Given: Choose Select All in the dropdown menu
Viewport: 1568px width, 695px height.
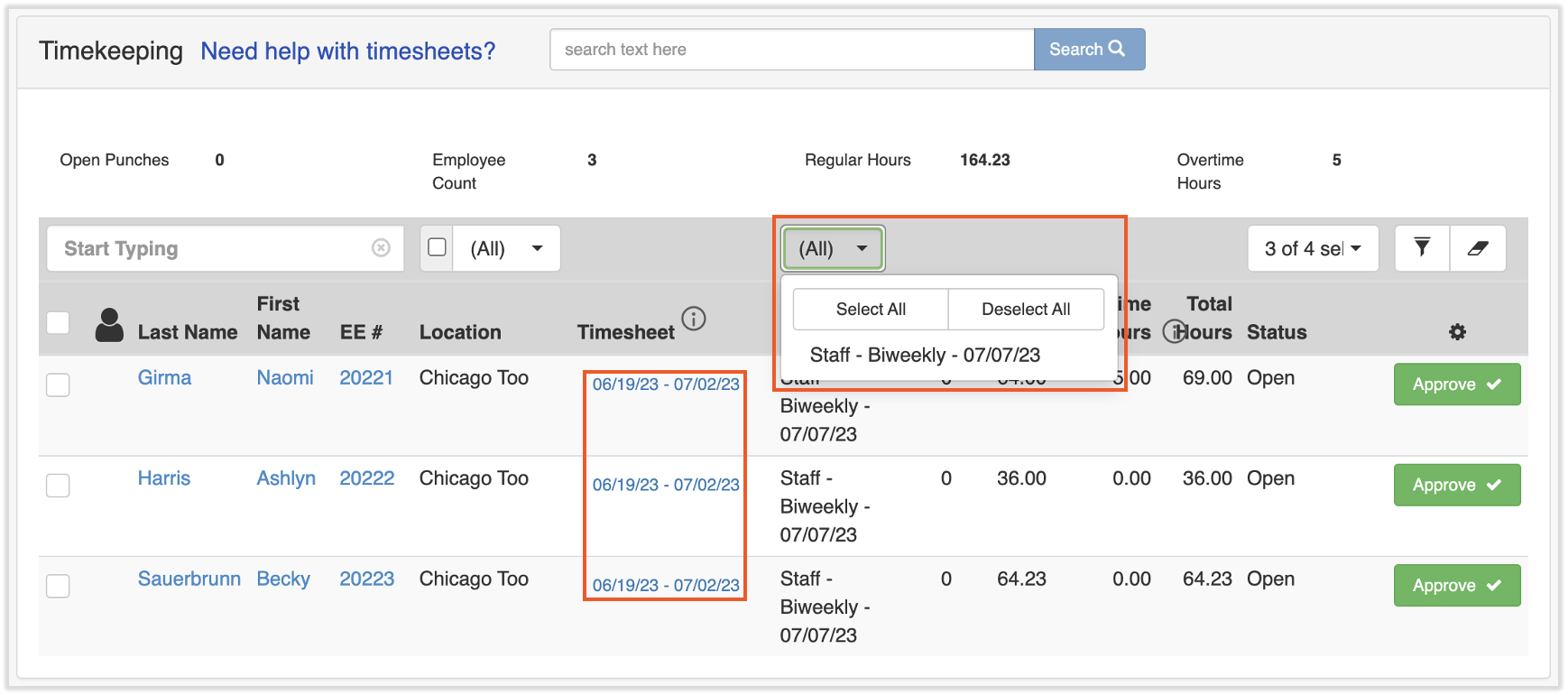Looking at the screenshot, I should coord(871,310).
